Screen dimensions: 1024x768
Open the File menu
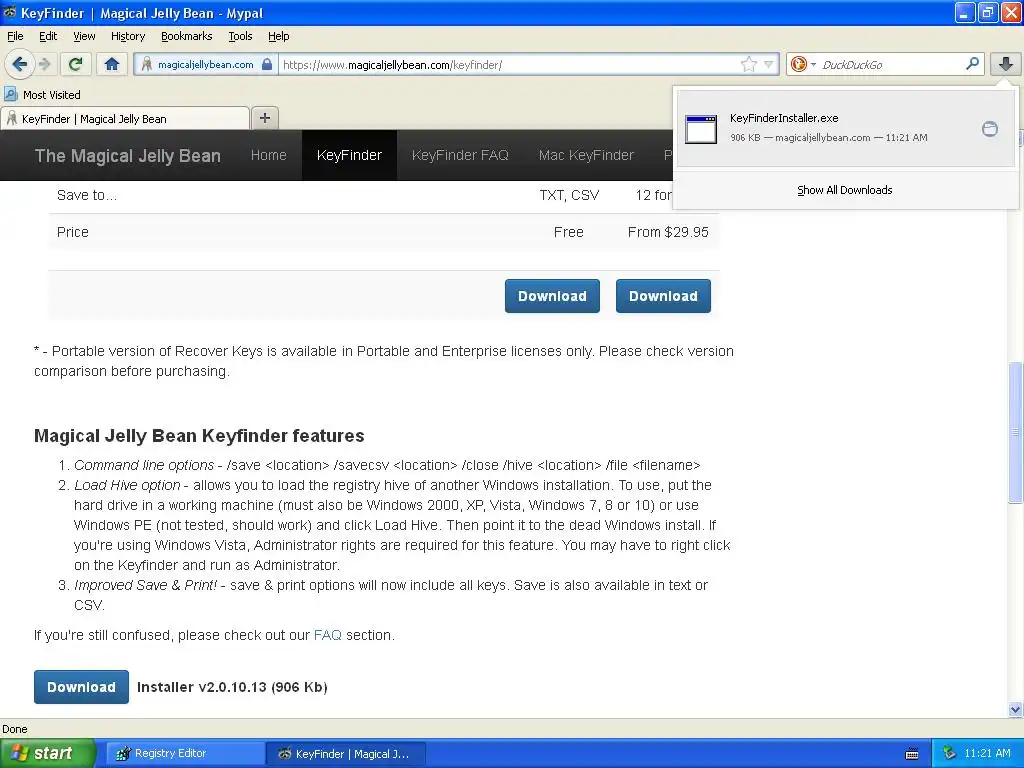[x=15, y=36]
